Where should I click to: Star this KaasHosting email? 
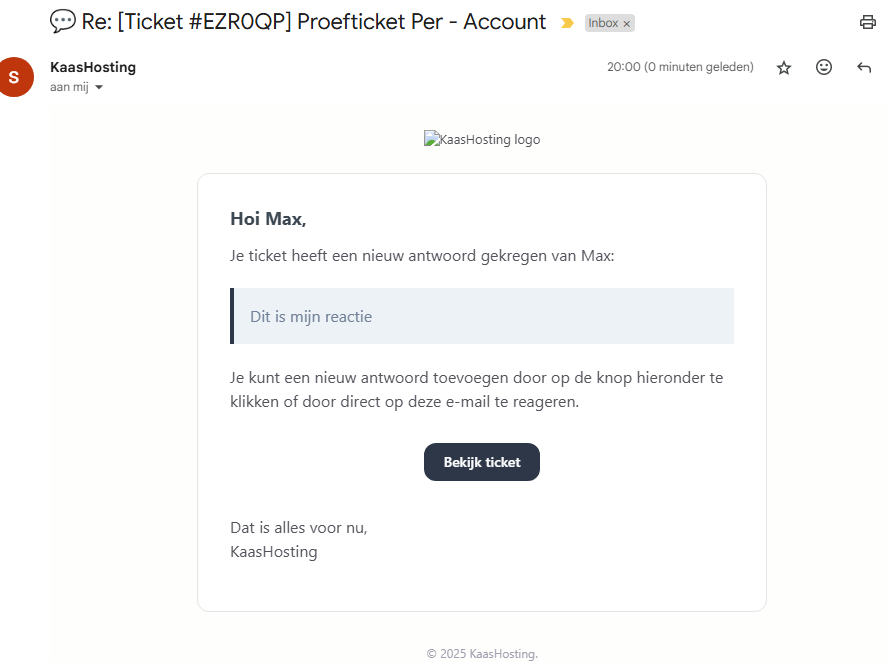[x=784, y=67]
